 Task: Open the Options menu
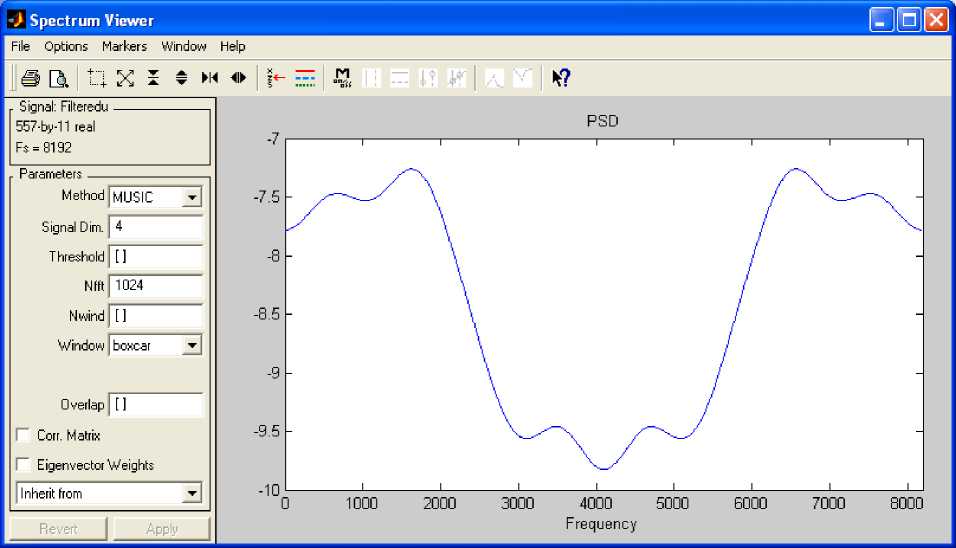click(66, 46)
